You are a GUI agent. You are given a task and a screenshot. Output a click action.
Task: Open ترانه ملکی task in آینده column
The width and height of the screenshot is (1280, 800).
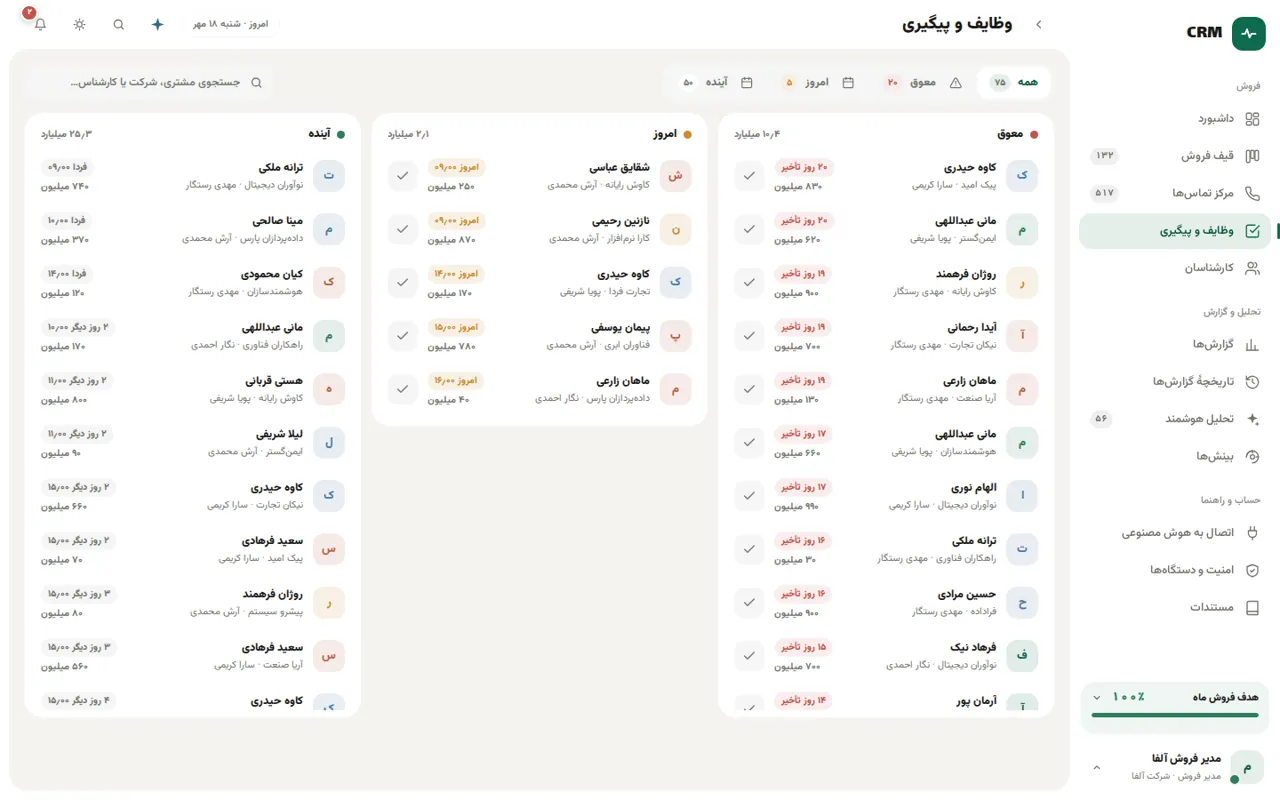click(193, 176)
